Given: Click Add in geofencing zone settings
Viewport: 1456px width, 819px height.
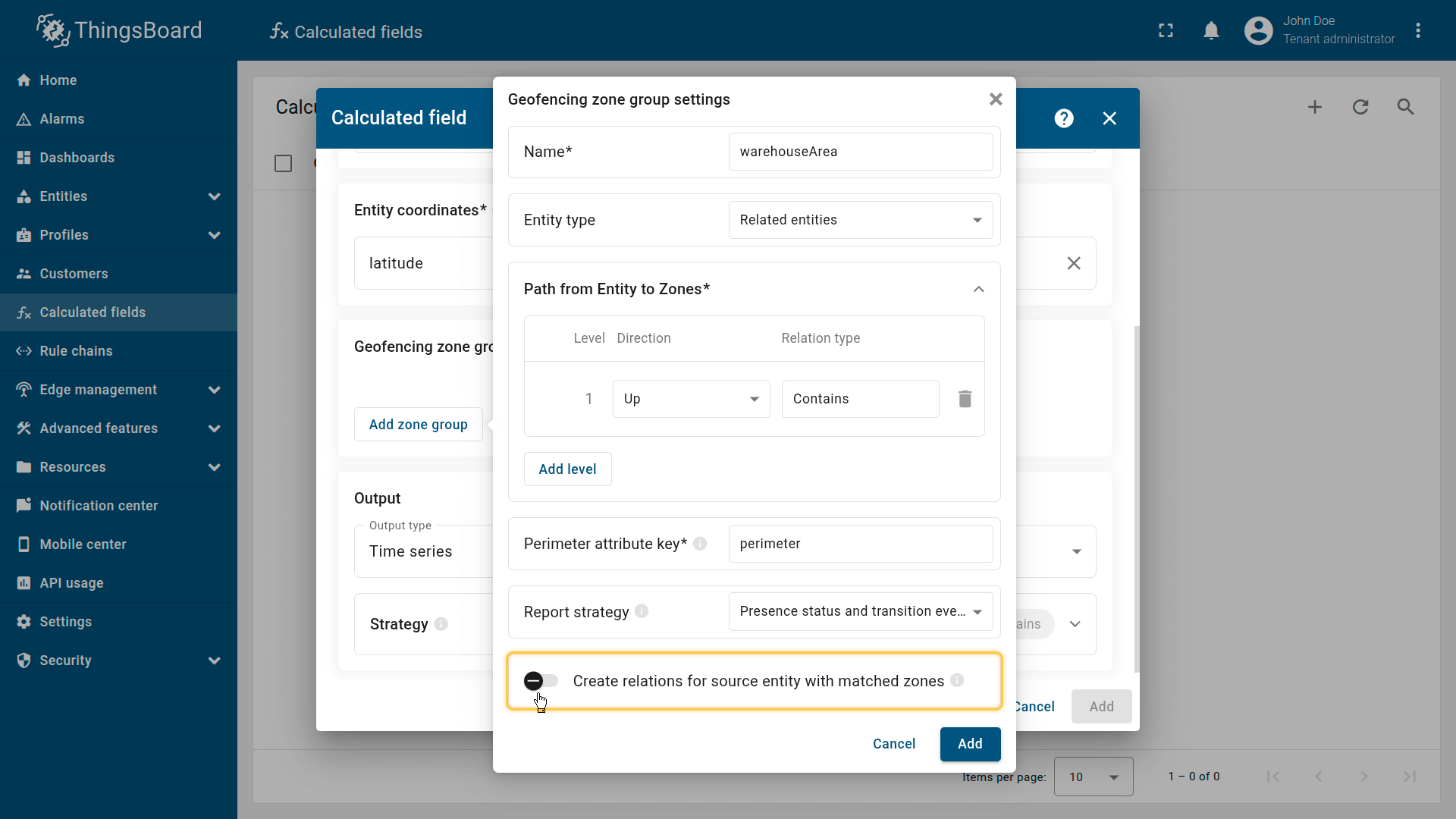Looking at the screenshot, I should (x=969, y=744).
